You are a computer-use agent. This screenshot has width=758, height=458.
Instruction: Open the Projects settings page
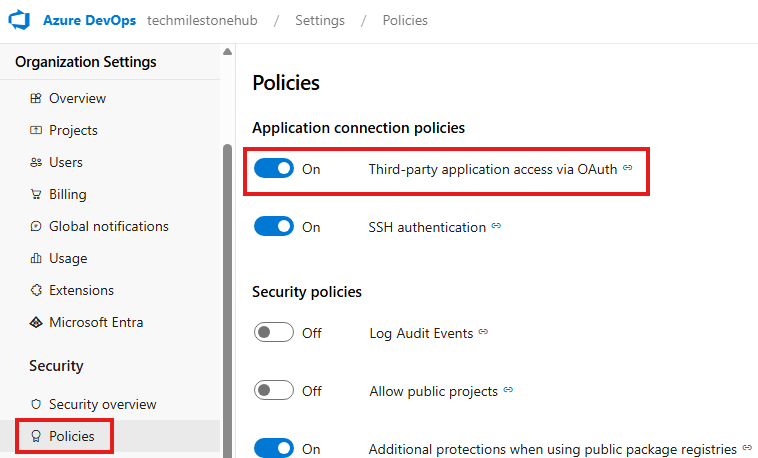pos(73,131)
